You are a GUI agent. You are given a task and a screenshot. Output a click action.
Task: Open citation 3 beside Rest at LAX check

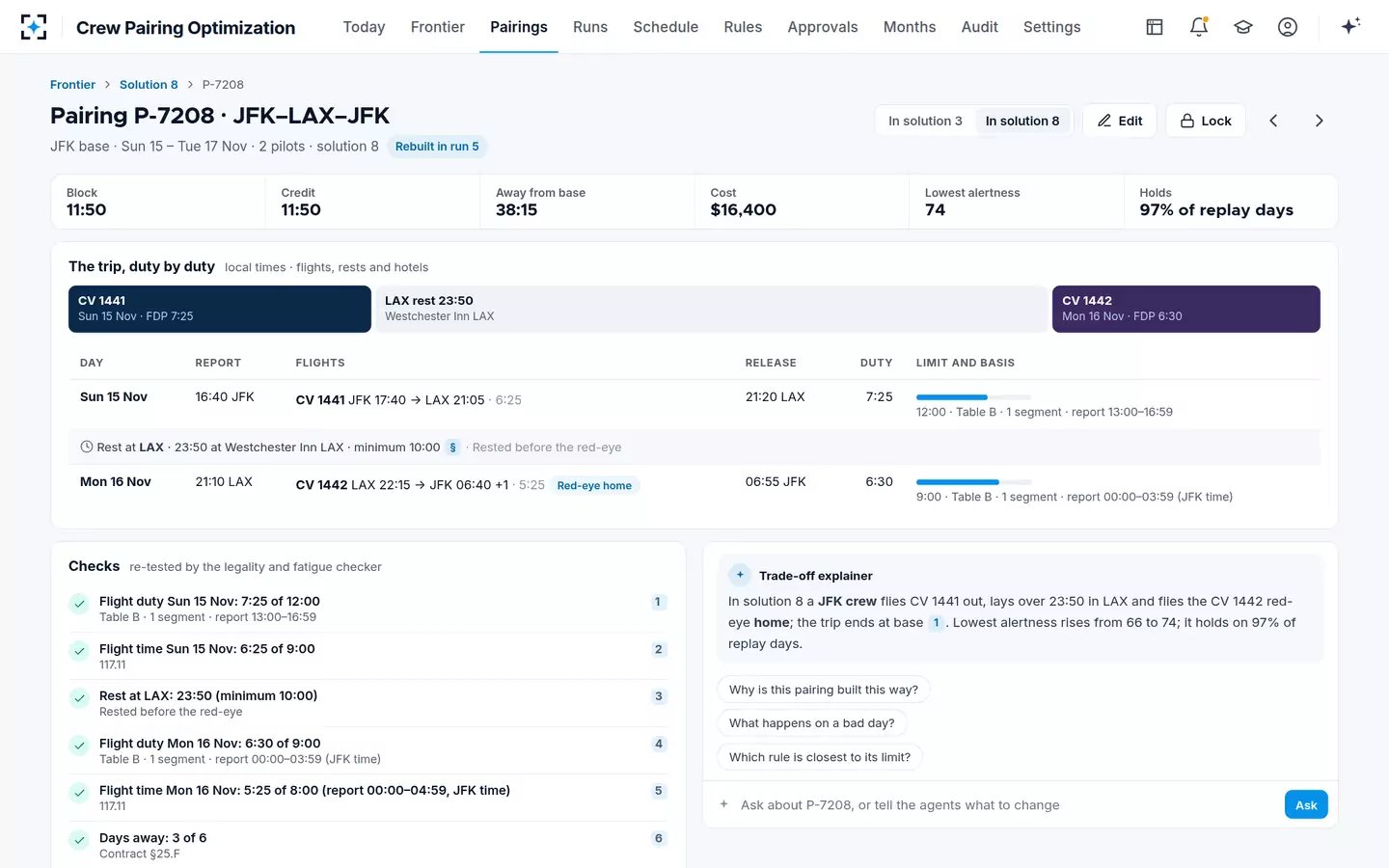(659, 696)
